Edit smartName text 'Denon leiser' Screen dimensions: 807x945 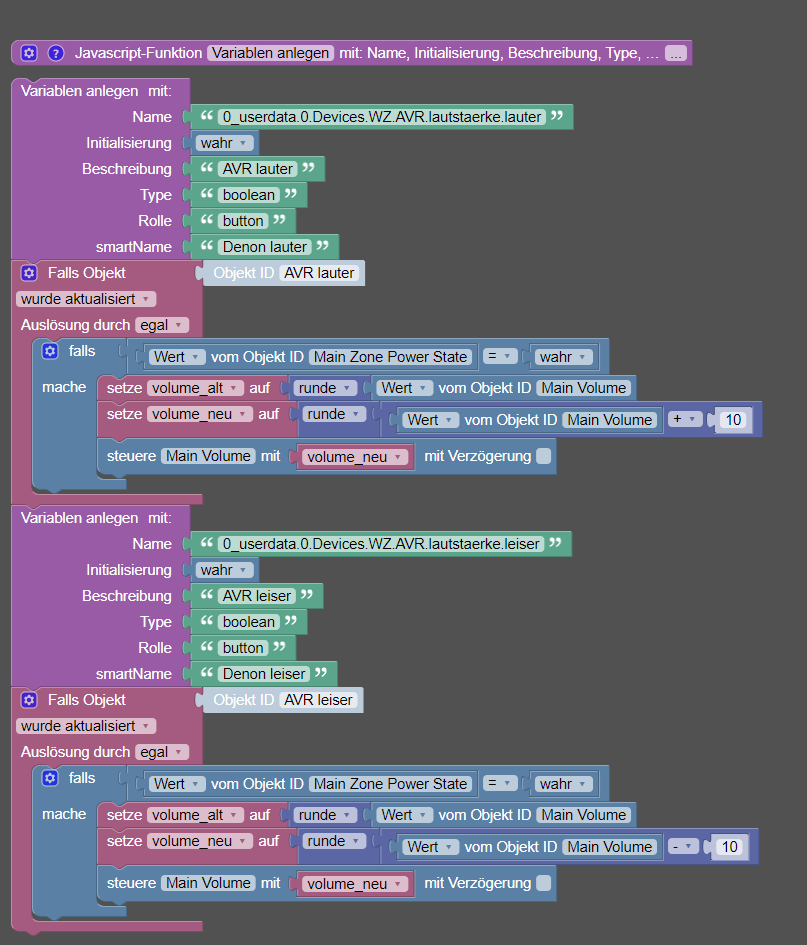(264, 673)
